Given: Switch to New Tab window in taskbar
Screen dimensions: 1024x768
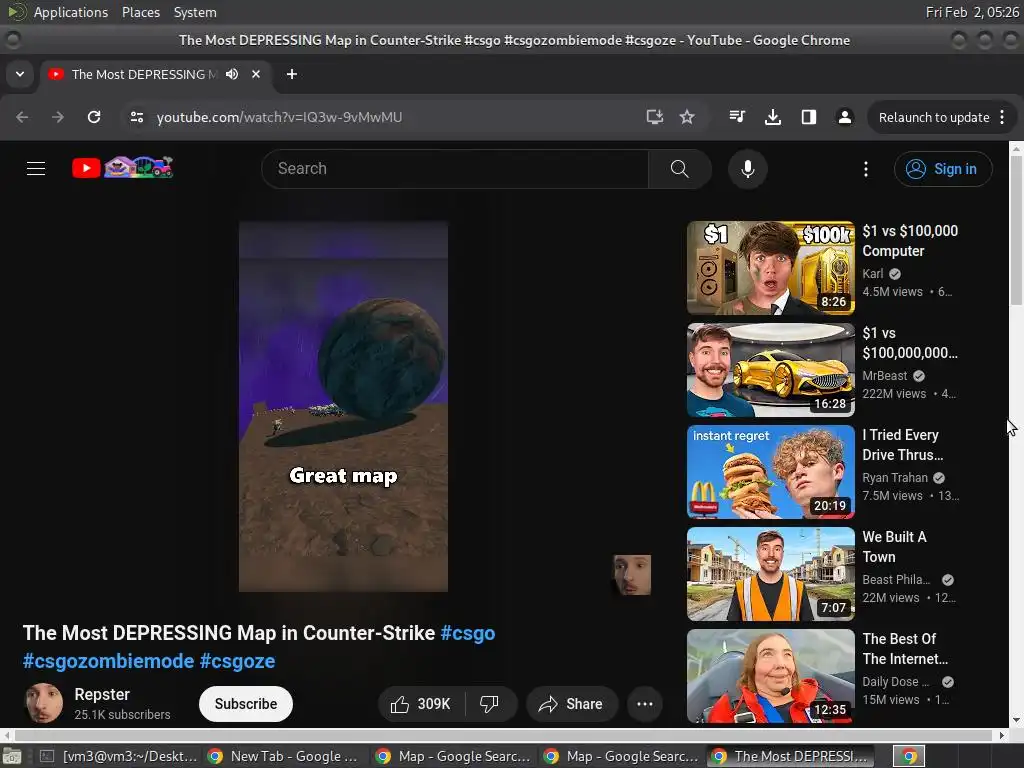Looking at the screenshot, I should 285,756.
